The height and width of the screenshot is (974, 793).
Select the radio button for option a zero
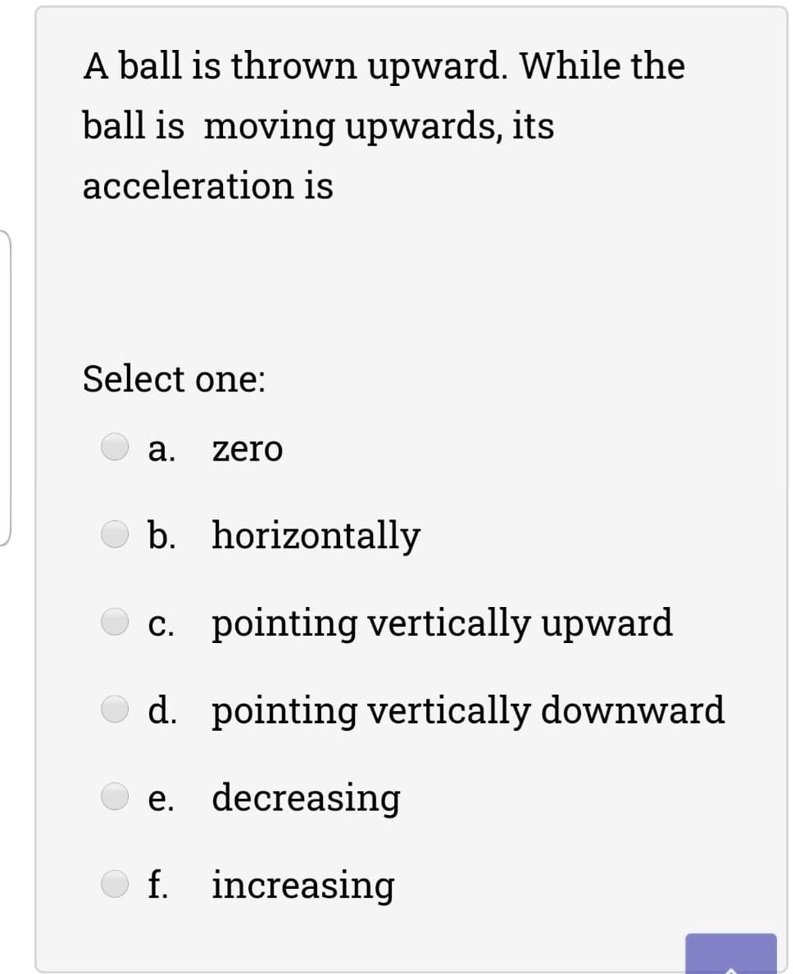point(117,447)
